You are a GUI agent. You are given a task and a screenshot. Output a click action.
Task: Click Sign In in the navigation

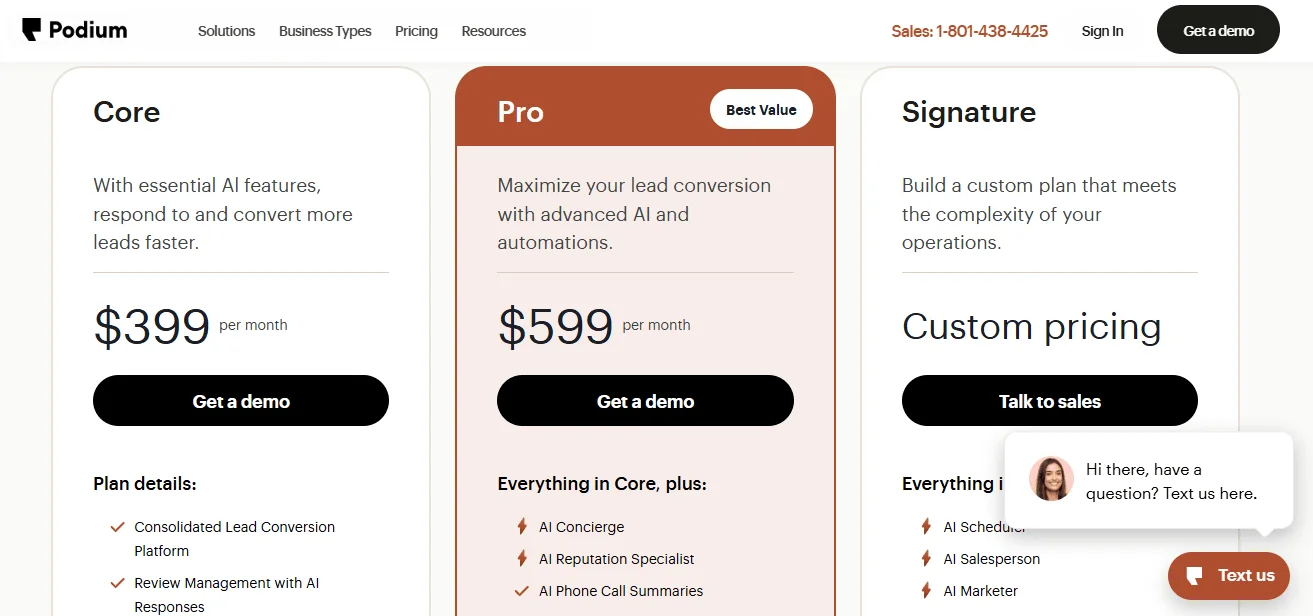tap(1102, 31)
